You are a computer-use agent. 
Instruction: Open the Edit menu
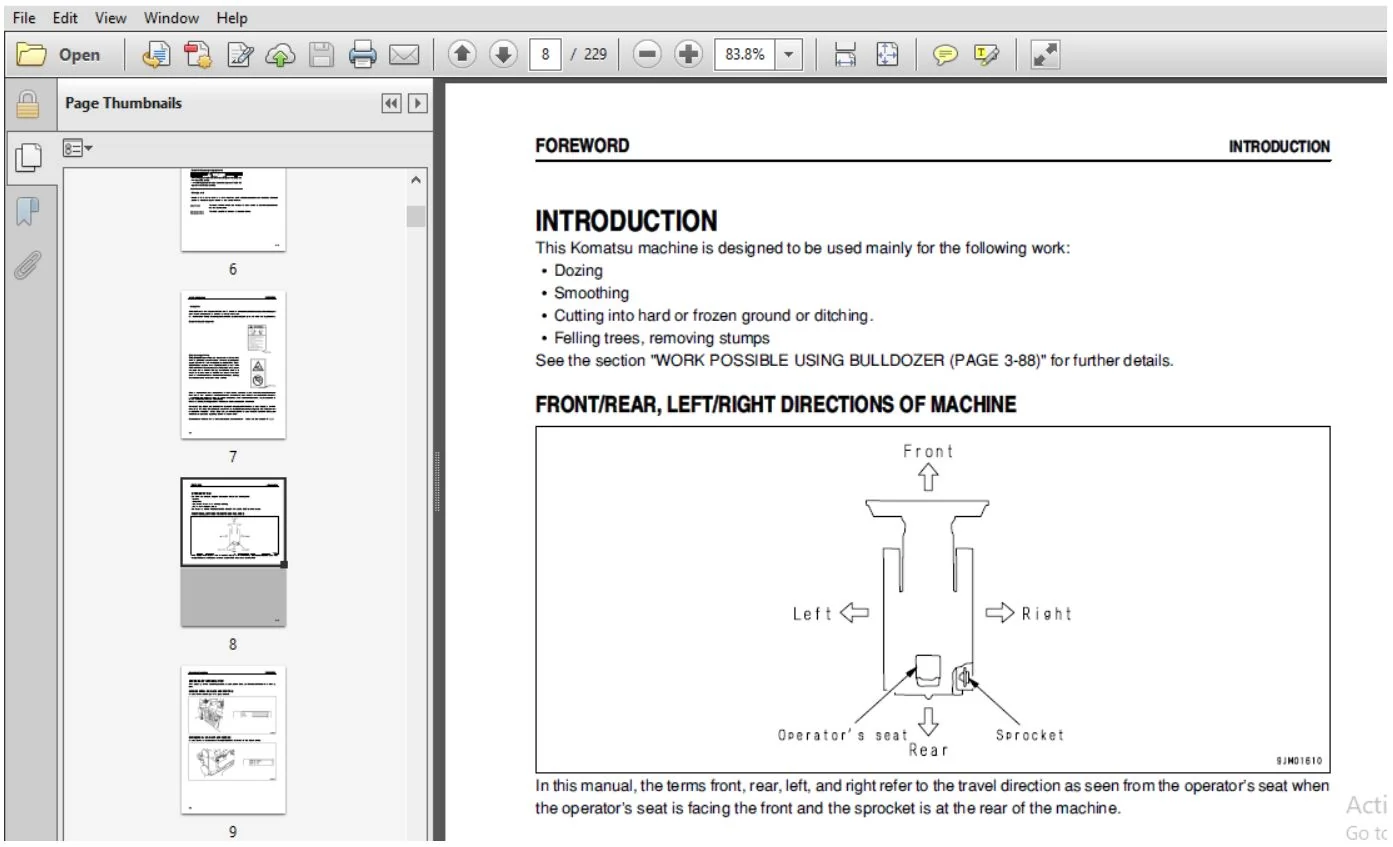pos(65,18)
